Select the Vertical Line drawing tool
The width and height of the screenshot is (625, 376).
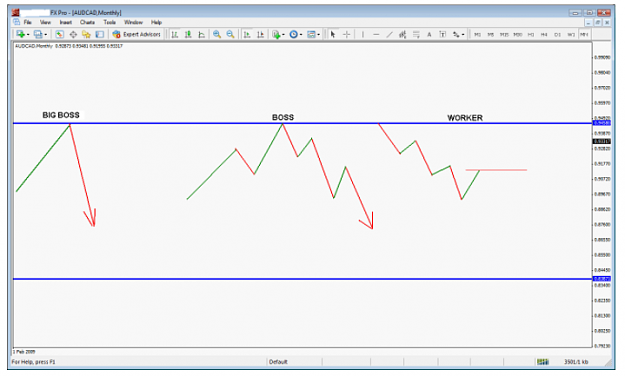click(x=363, y=34)
